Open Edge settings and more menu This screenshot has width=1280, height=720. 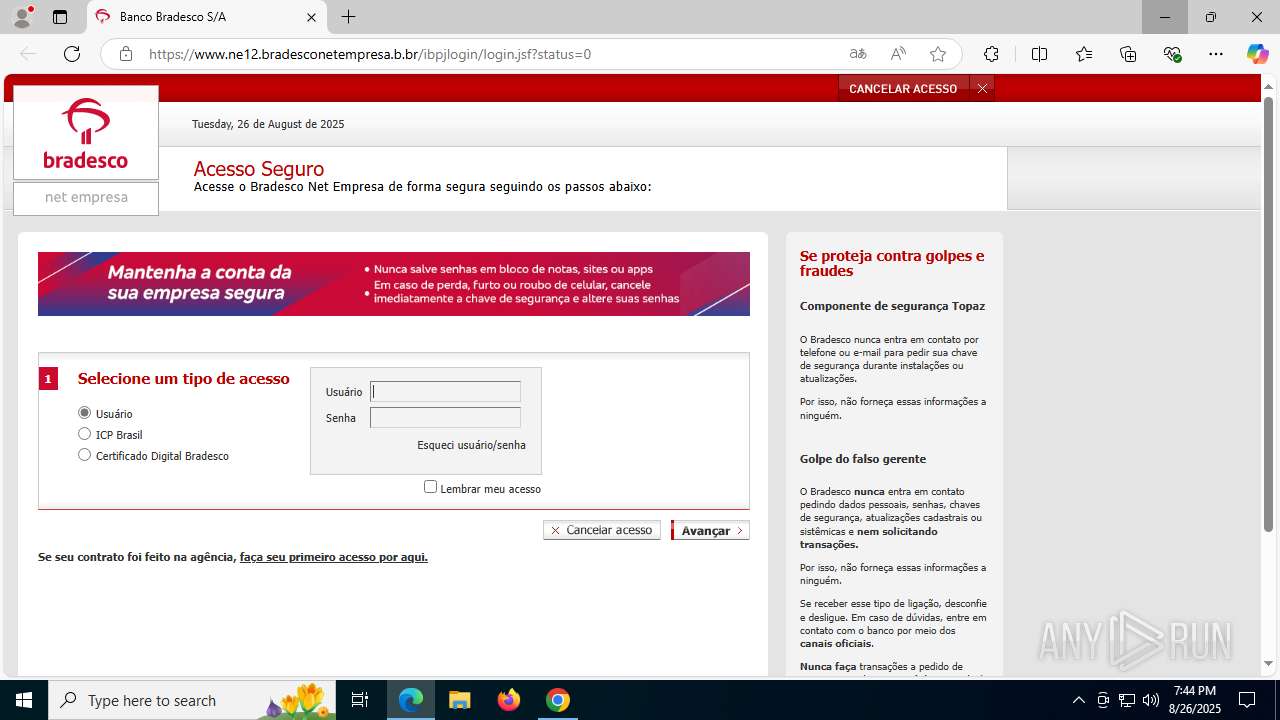1216,54
